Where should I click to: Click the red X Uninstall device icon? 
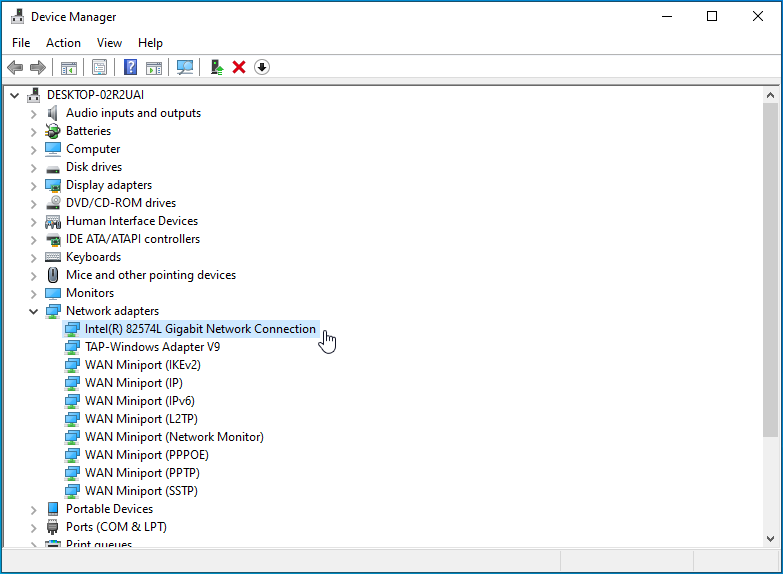(239, 67)
